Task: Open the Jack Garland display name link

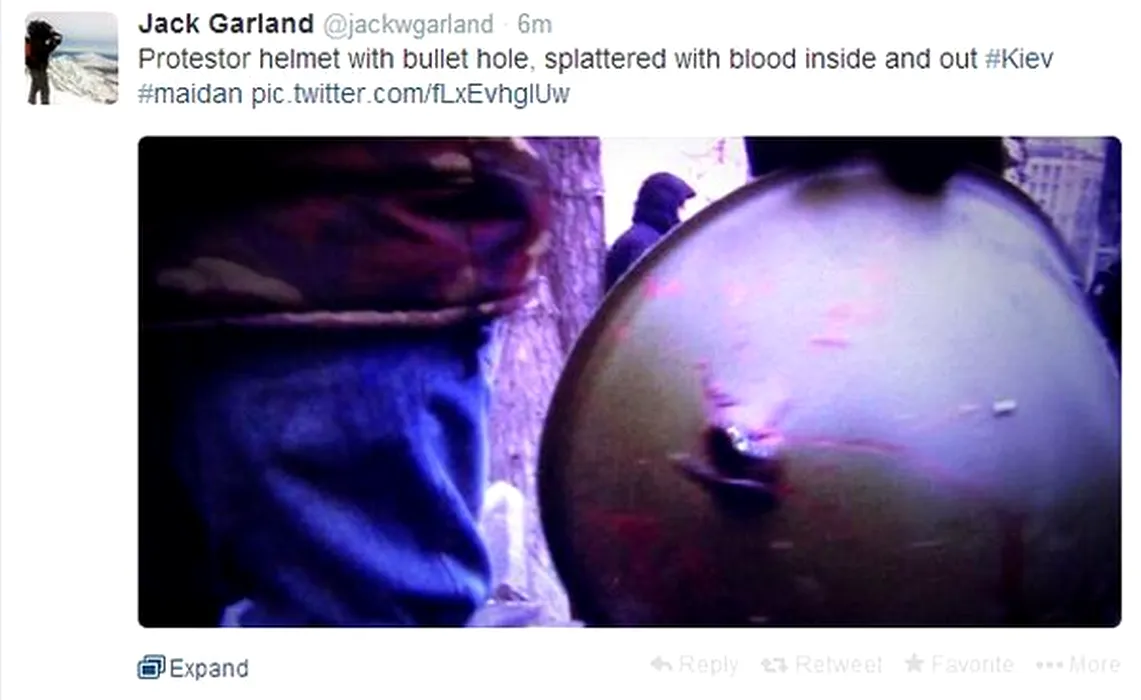Action: pyautogui.click(x=226, y=24)
